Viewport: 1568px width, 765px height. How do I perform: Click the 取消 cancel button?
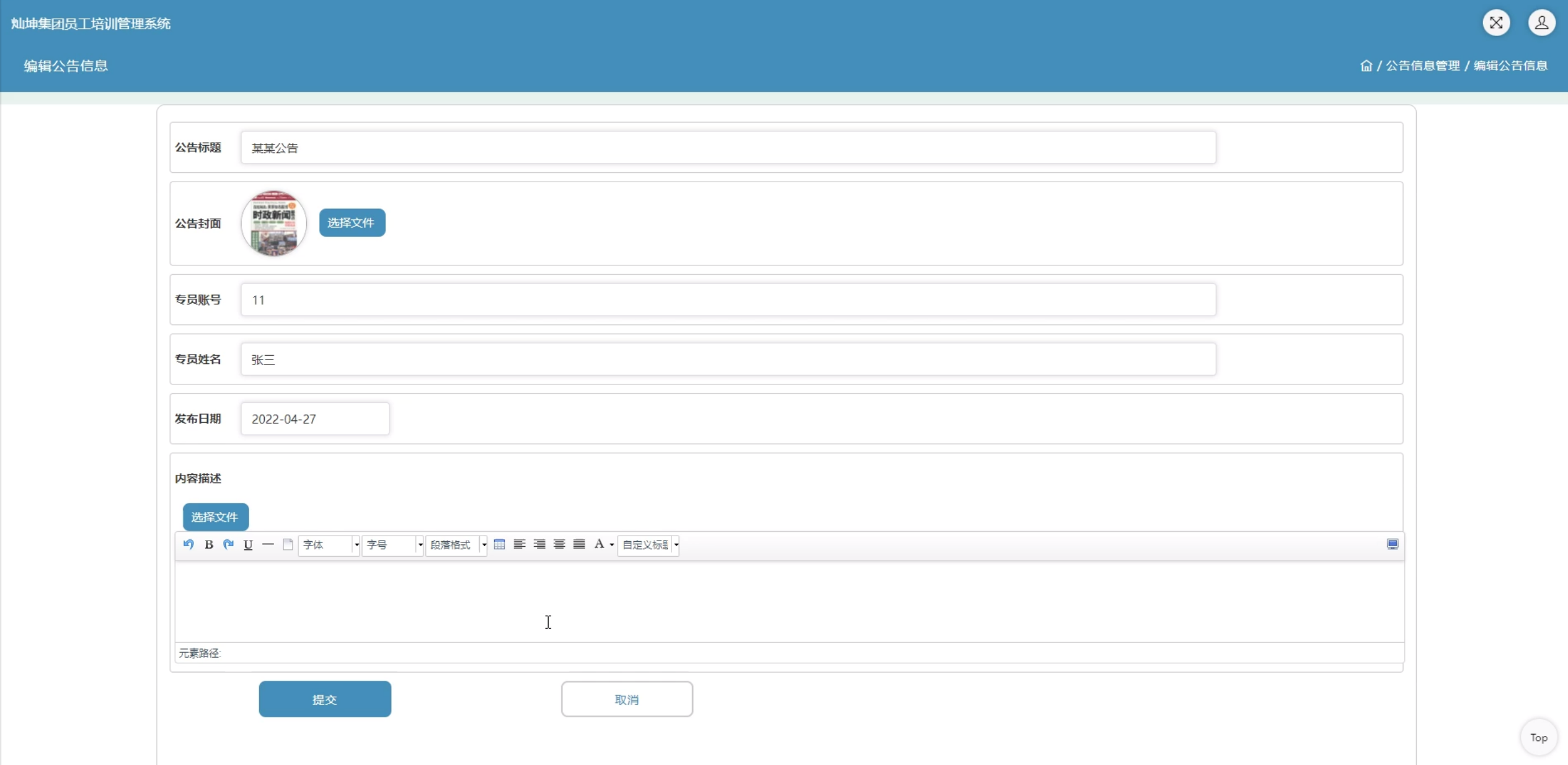click(627, 699)
